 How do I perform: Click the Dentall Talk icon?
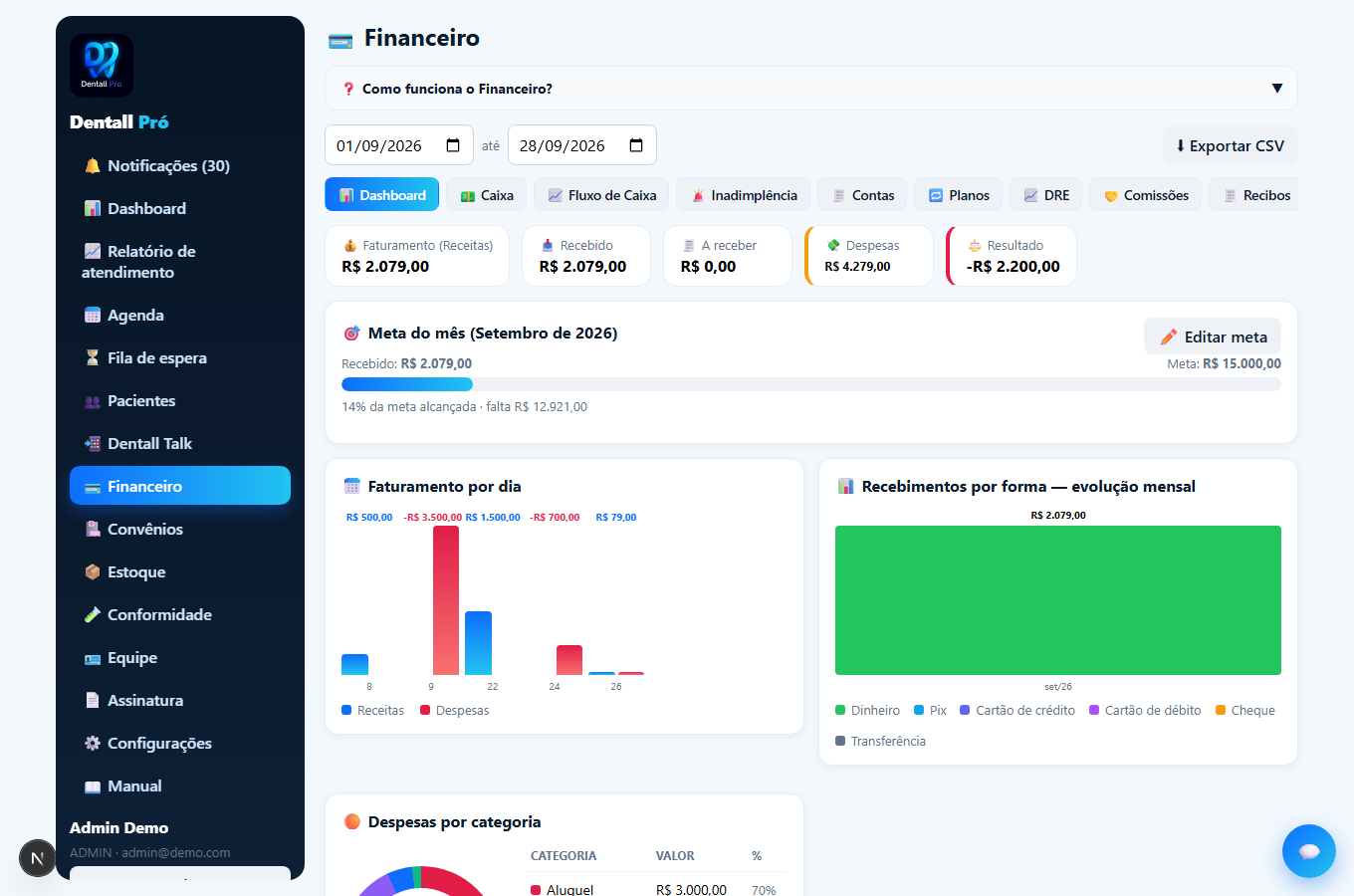point(93,443)
